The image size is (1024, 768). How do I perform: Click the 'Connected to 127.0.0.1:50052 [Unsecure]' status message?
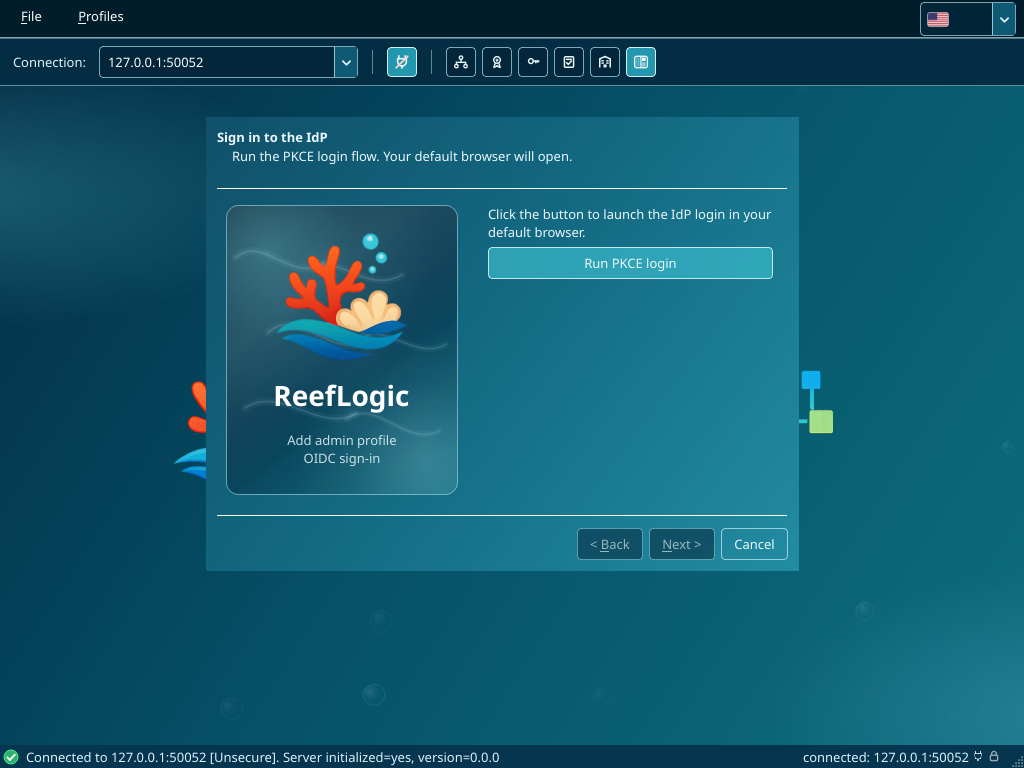[263, 758]
